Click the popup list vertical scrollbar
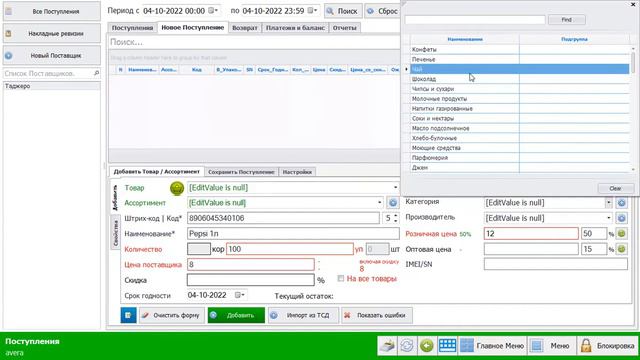 633,108
